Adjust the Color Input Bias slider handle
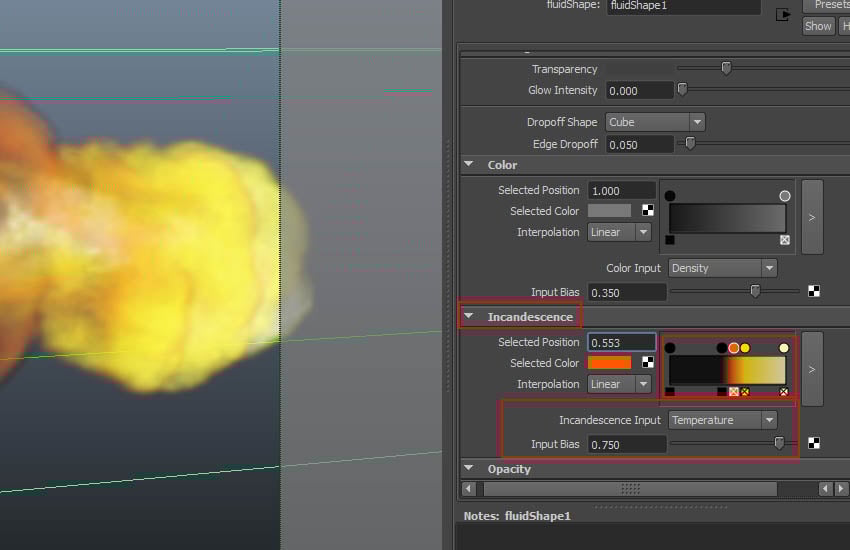The image size is (850, 550). pos(755,291)
